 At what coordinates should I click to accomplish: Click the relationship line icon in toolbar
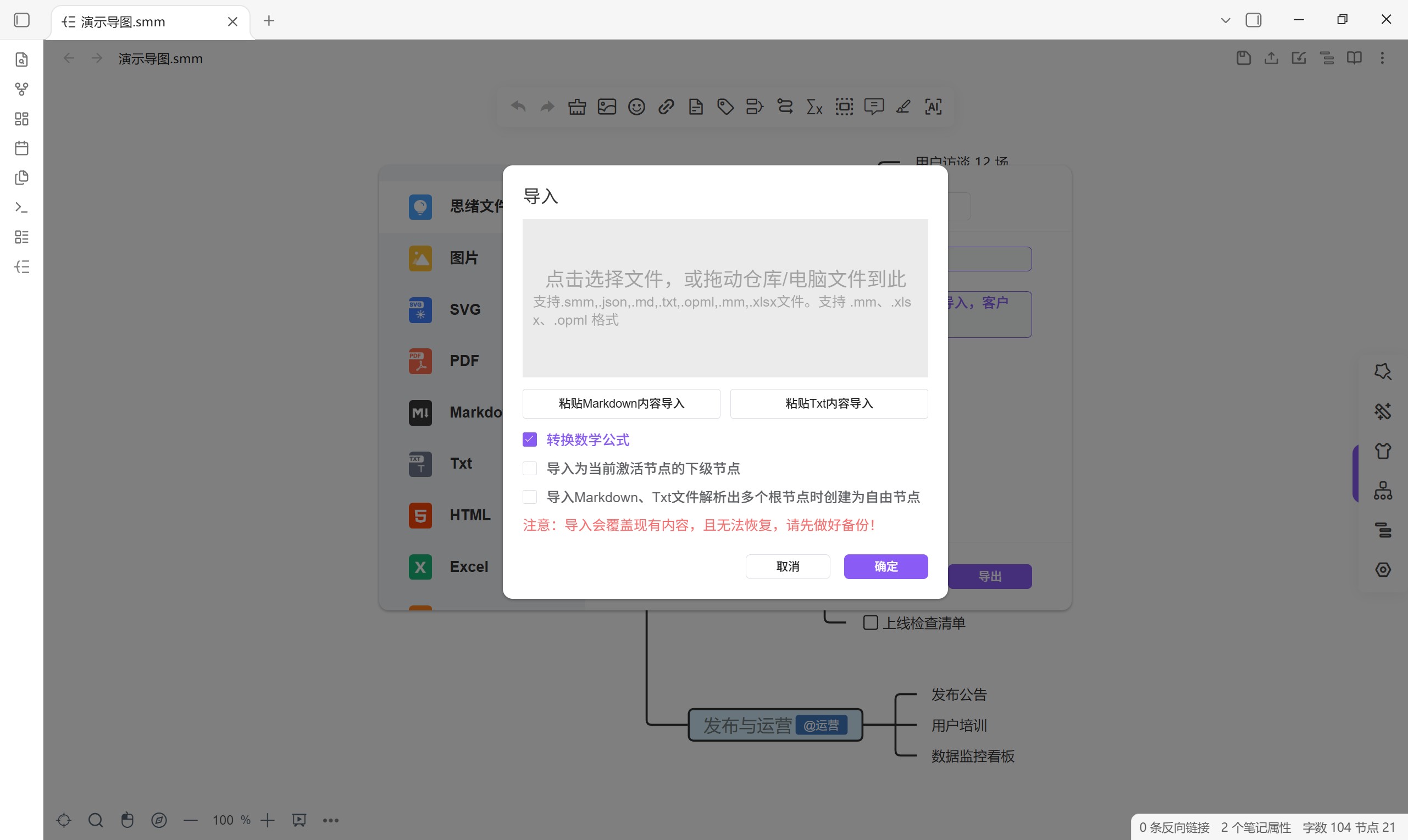[x=785, y=107]
